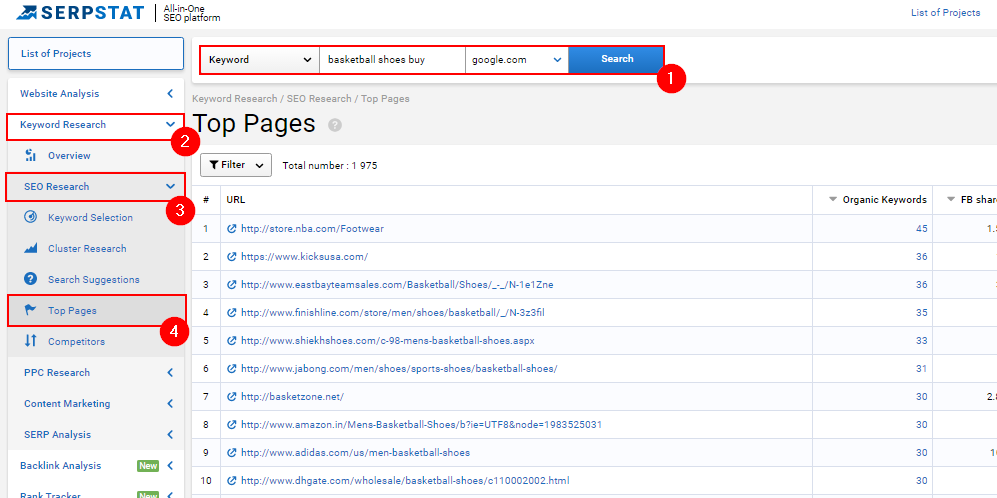Click the Competitors arrows icon

pos(31,342)
